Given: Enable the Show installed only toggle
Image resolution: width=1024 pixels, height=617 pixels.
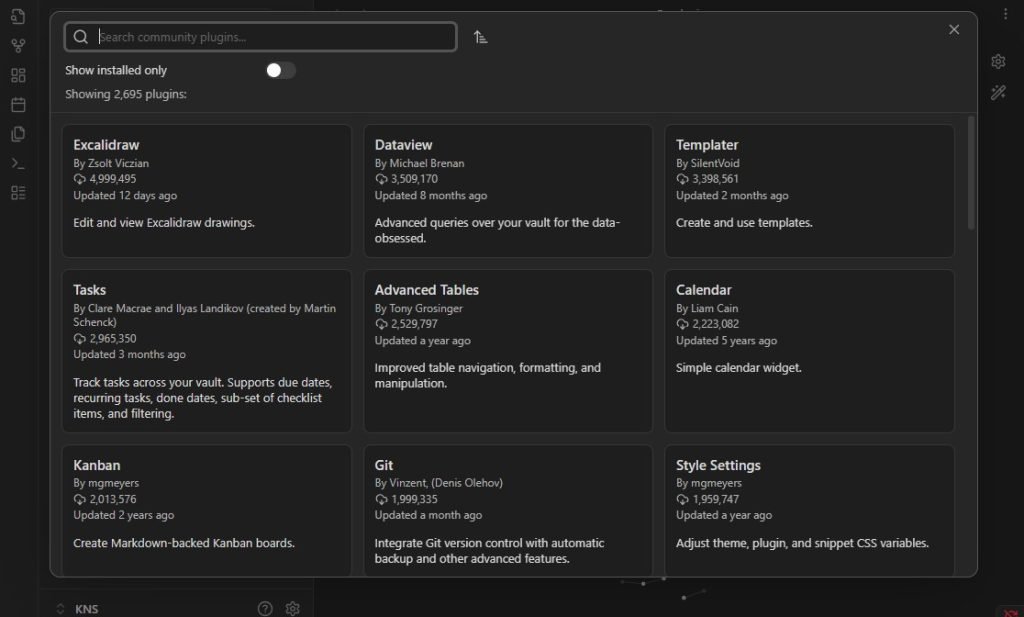Looking at the screenshot, I should tap(280, 70).
